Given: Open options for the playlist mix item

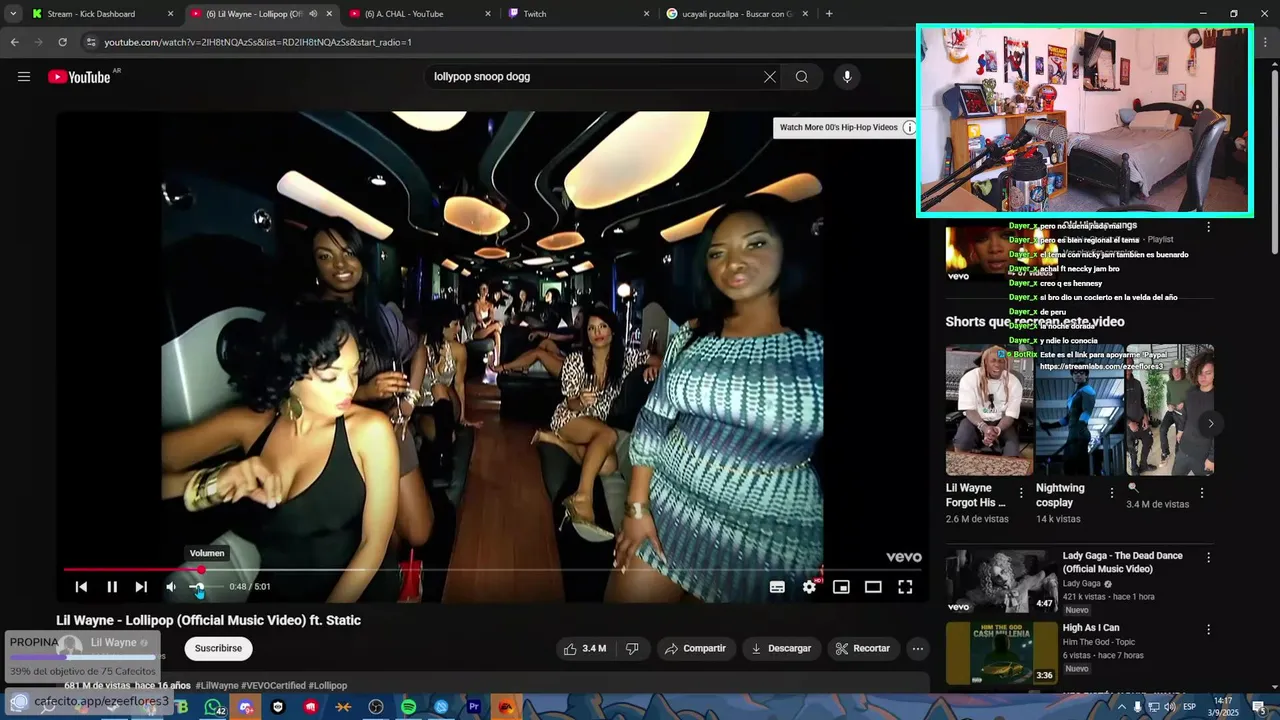Looking at the screenshot, I should [1208, 227].
